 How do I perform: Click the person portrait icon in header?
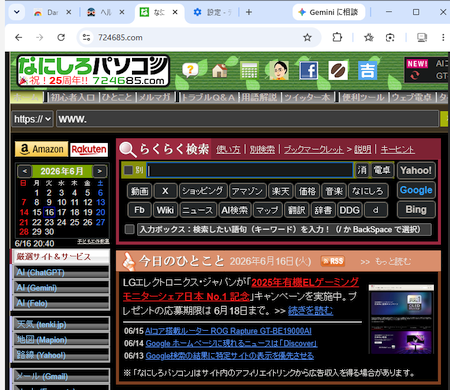coord(279,70)
